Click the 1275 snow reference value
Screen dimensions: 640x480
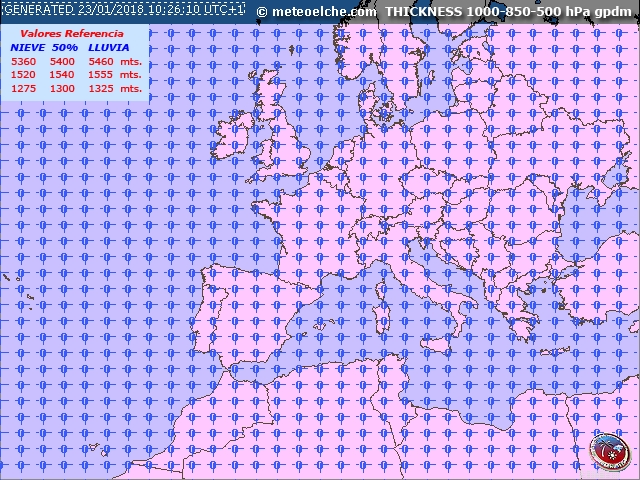(x=23, y=89)
